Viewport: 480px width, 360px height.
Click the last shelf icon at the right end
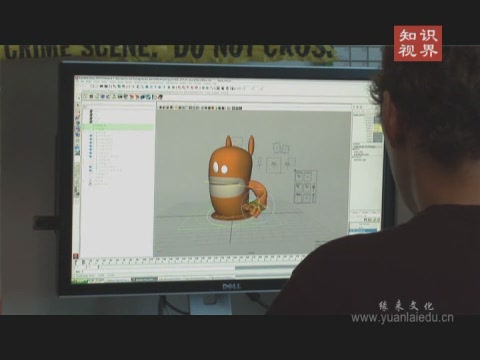(x=160, y=97)
